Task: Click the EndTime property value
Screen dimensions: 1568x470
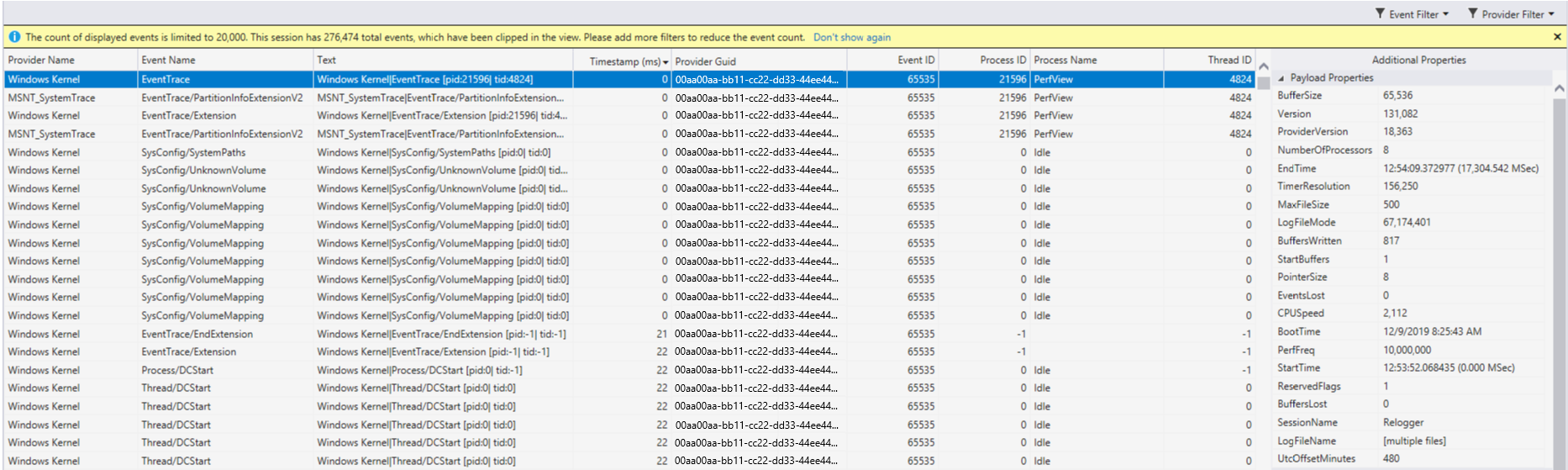Action: (x=1460, y=169)
